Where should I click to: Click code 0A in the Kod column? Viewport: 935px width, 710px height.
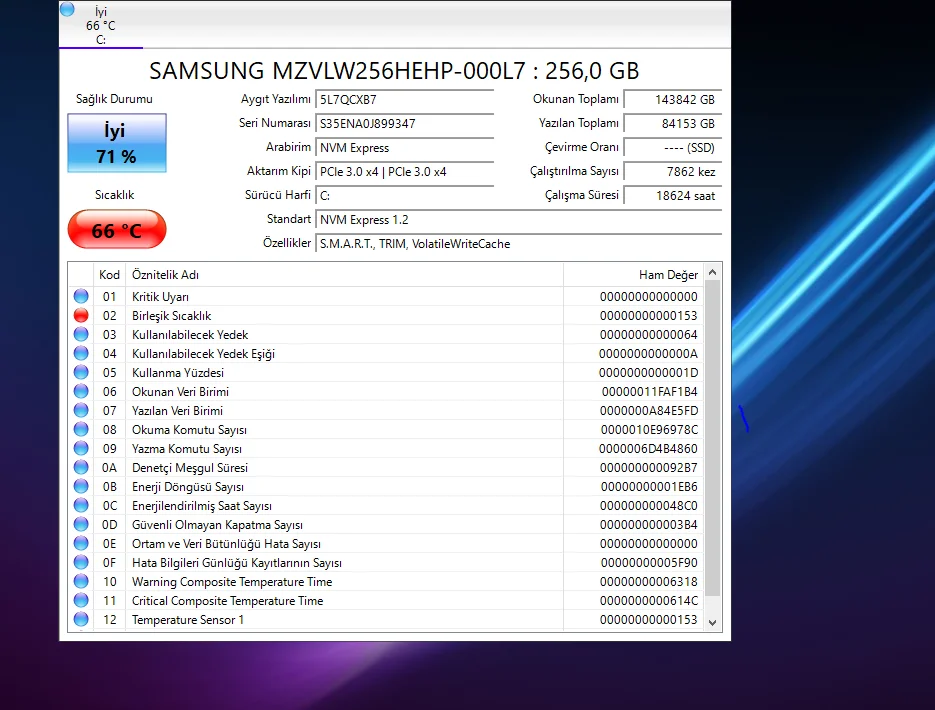[109, 467]
